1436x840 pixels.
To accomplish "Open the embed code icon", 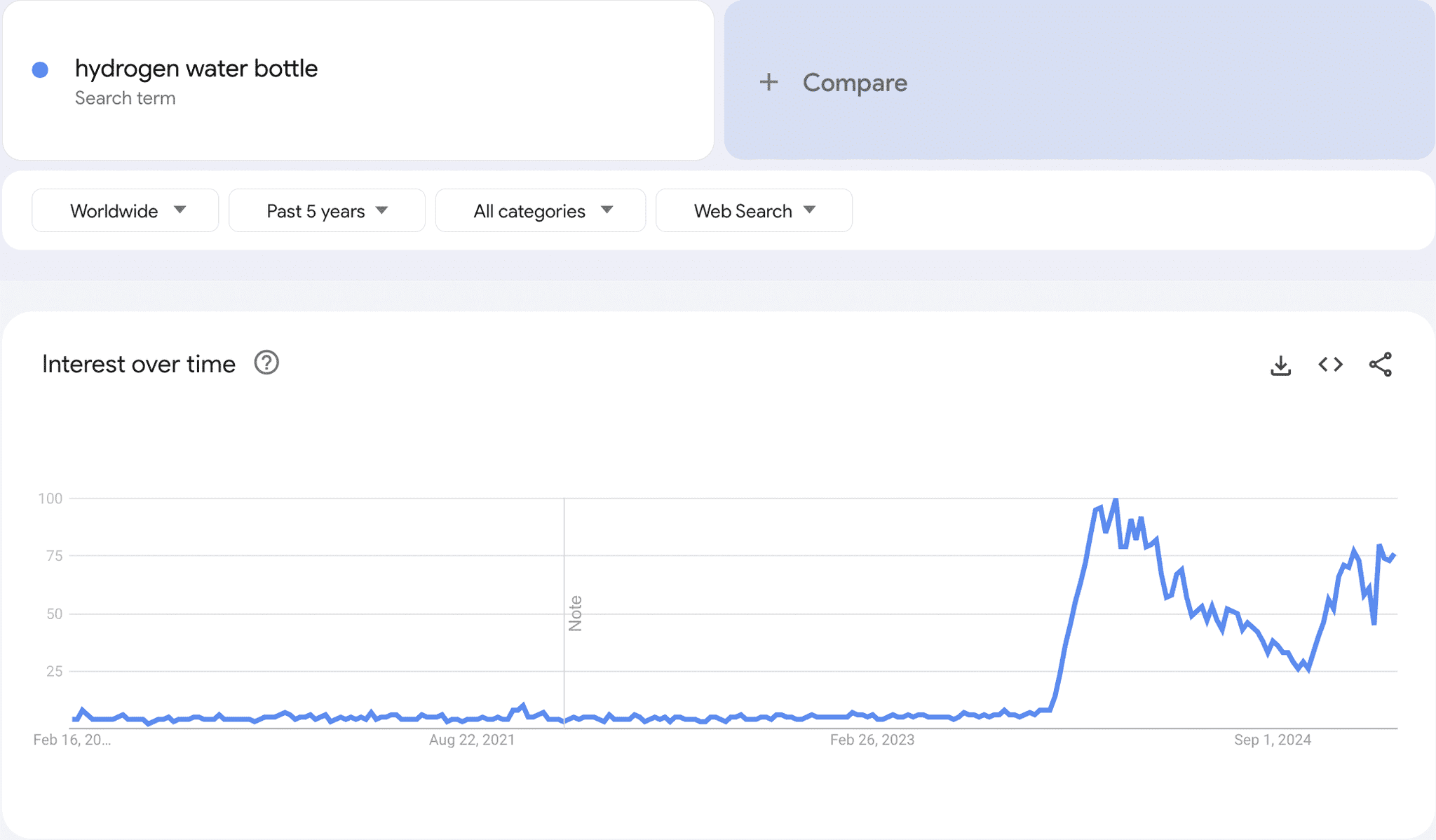I will point(1330,365).
